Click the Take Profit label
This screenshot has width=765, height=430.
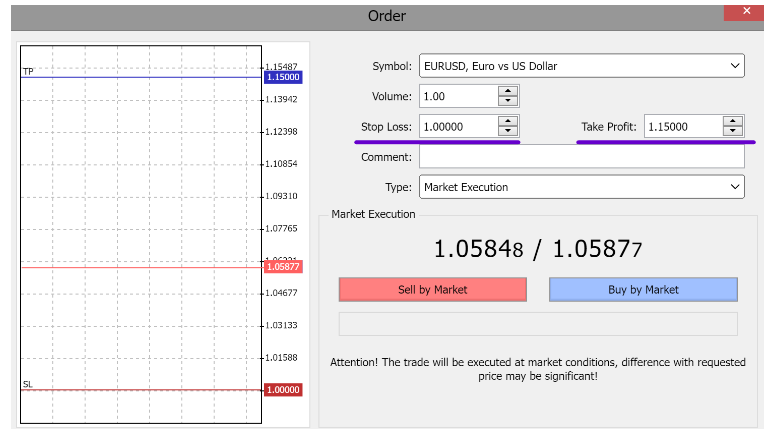pos(609,127)
